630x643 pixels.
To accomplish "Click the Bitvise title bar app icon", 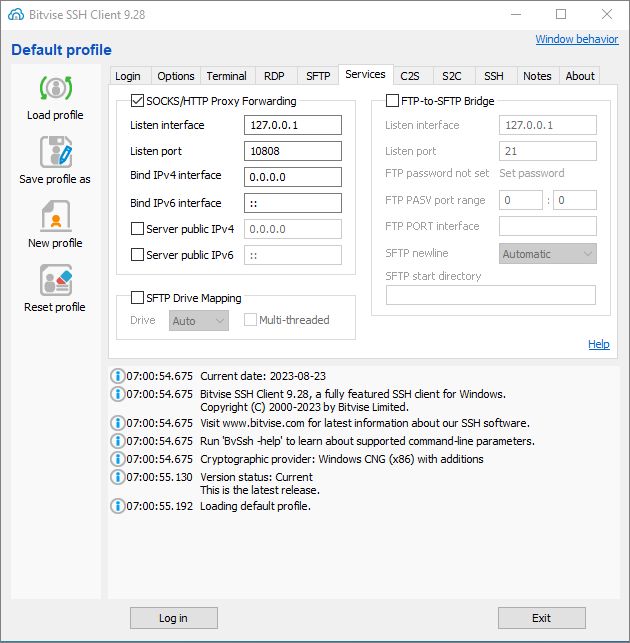I will tap(16, 15).
